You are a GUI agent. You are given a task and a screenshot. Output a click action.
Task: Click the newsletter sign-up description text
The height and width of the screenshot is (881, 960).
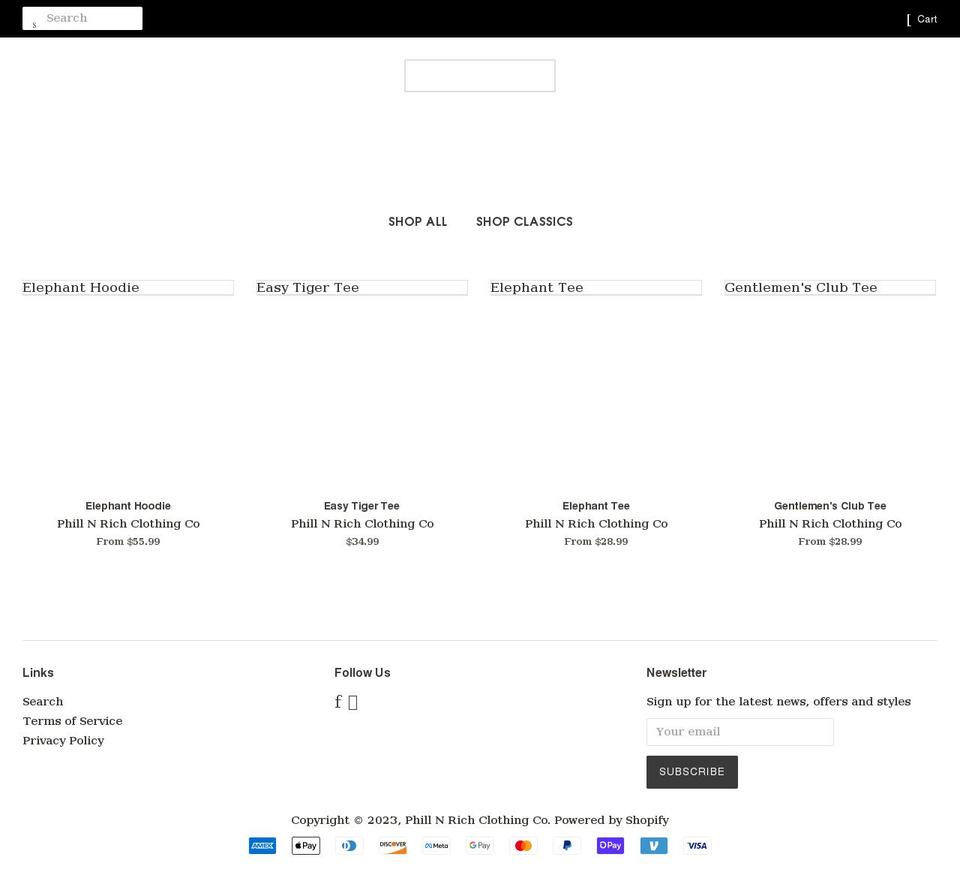coord(779,702)
